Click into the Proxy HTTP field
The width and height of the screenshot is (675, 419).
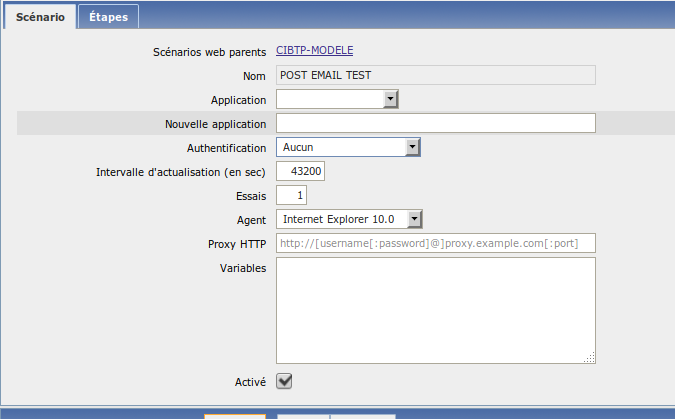point(435,243)
